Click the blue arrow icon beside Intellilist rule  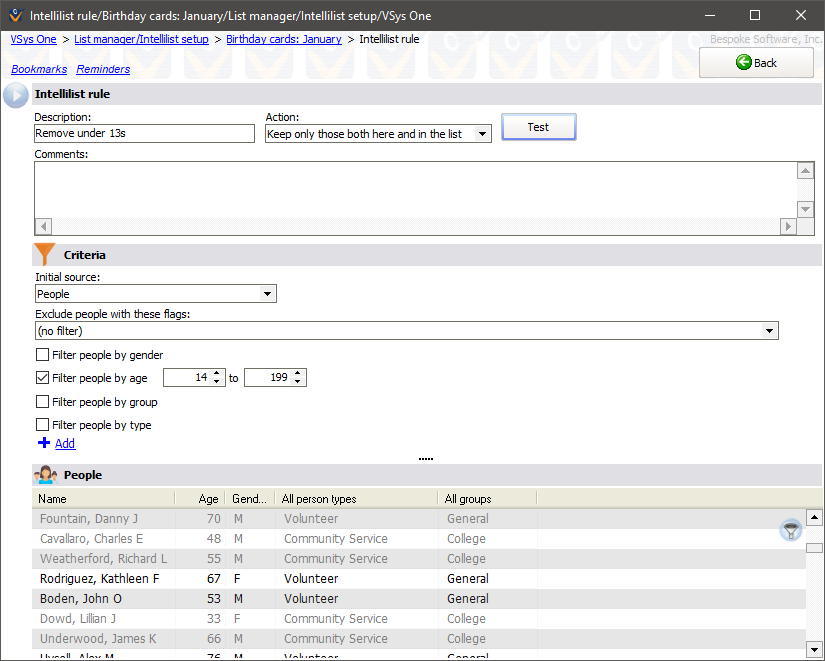tap(14, 94)
